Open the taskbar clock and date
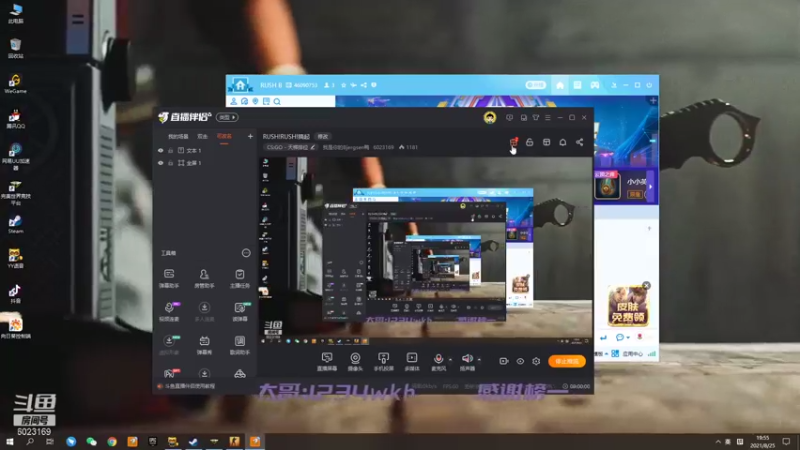Screen dimensions: 800x450 tap(763, 442)
